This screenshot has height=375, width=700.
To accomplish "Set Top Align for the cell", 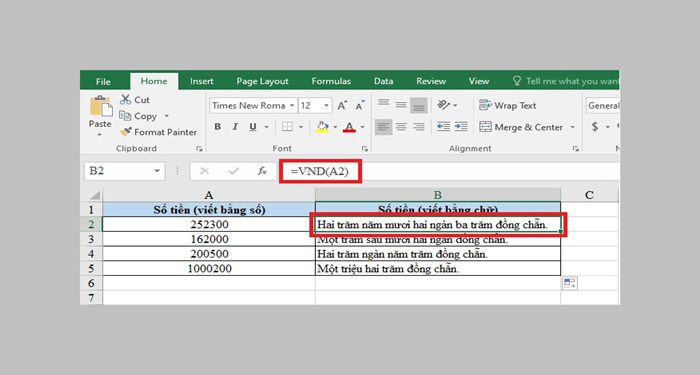I will (x=383, y=105).
